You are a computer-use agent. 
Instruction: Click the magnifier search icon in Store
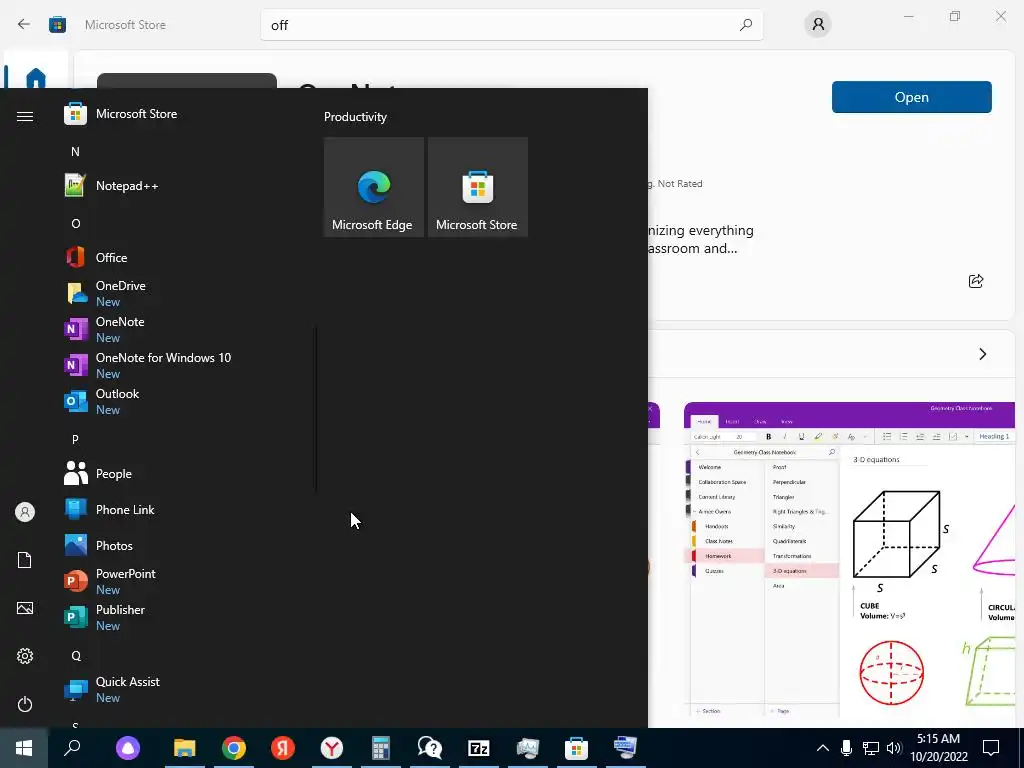tap(746, 25)
